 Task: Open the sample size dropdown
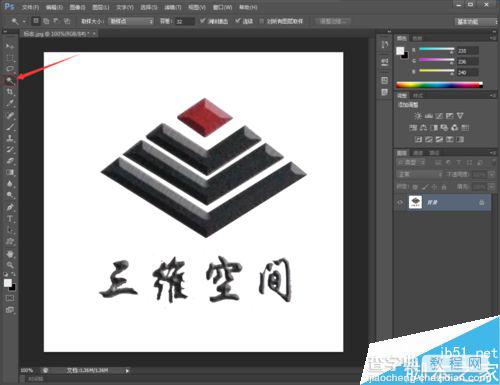tap(131, 21)
